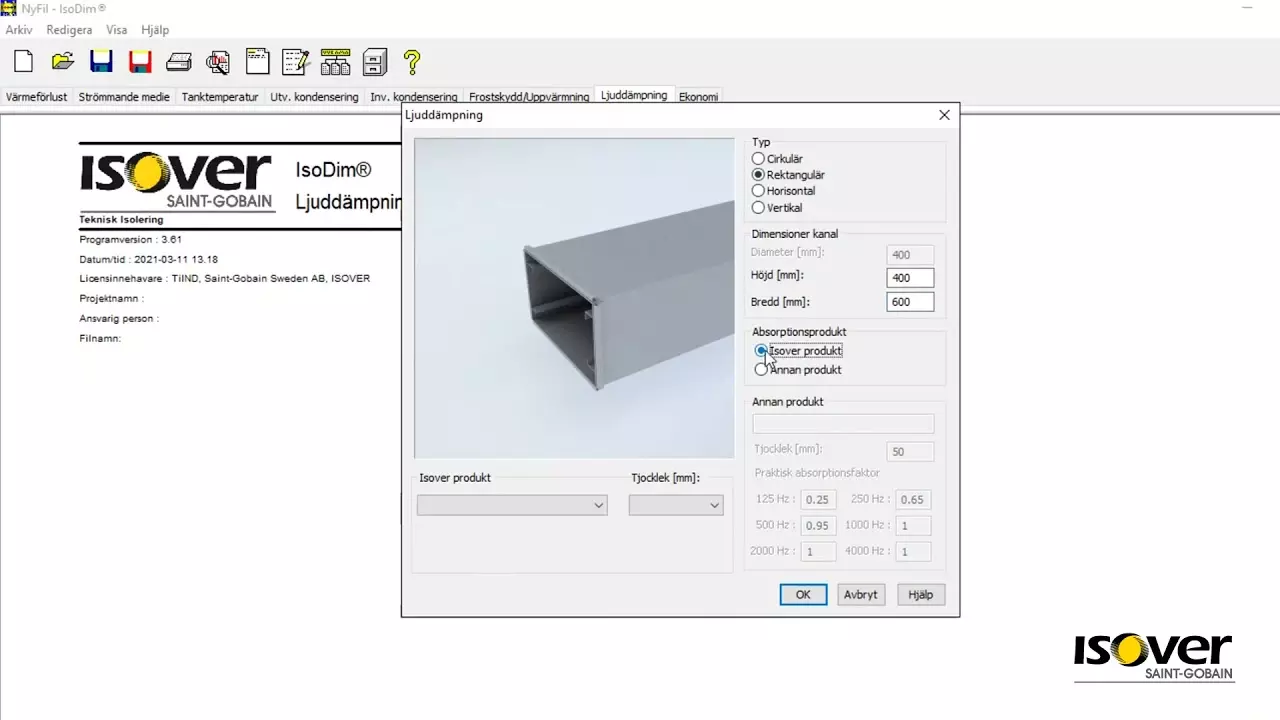
Task: Click the Bredd [mm] input field
Action: tap(910, 301)
